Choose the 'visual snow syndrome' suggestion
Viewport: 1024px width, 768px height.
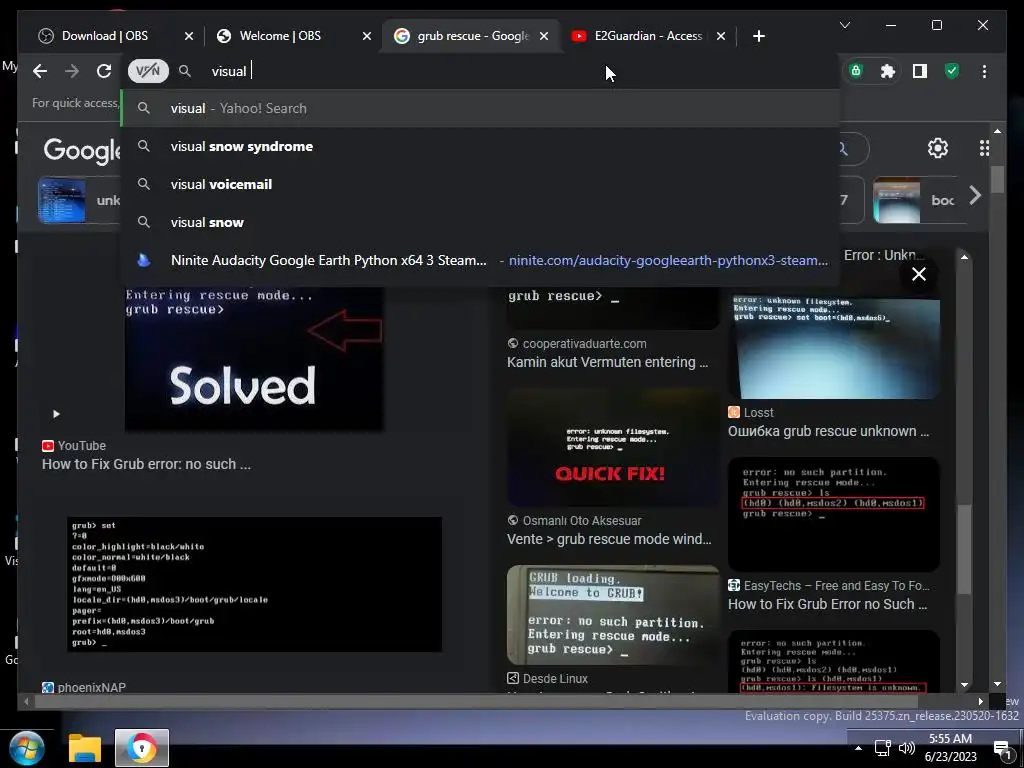pyautogui.click(x=480, y=146)
